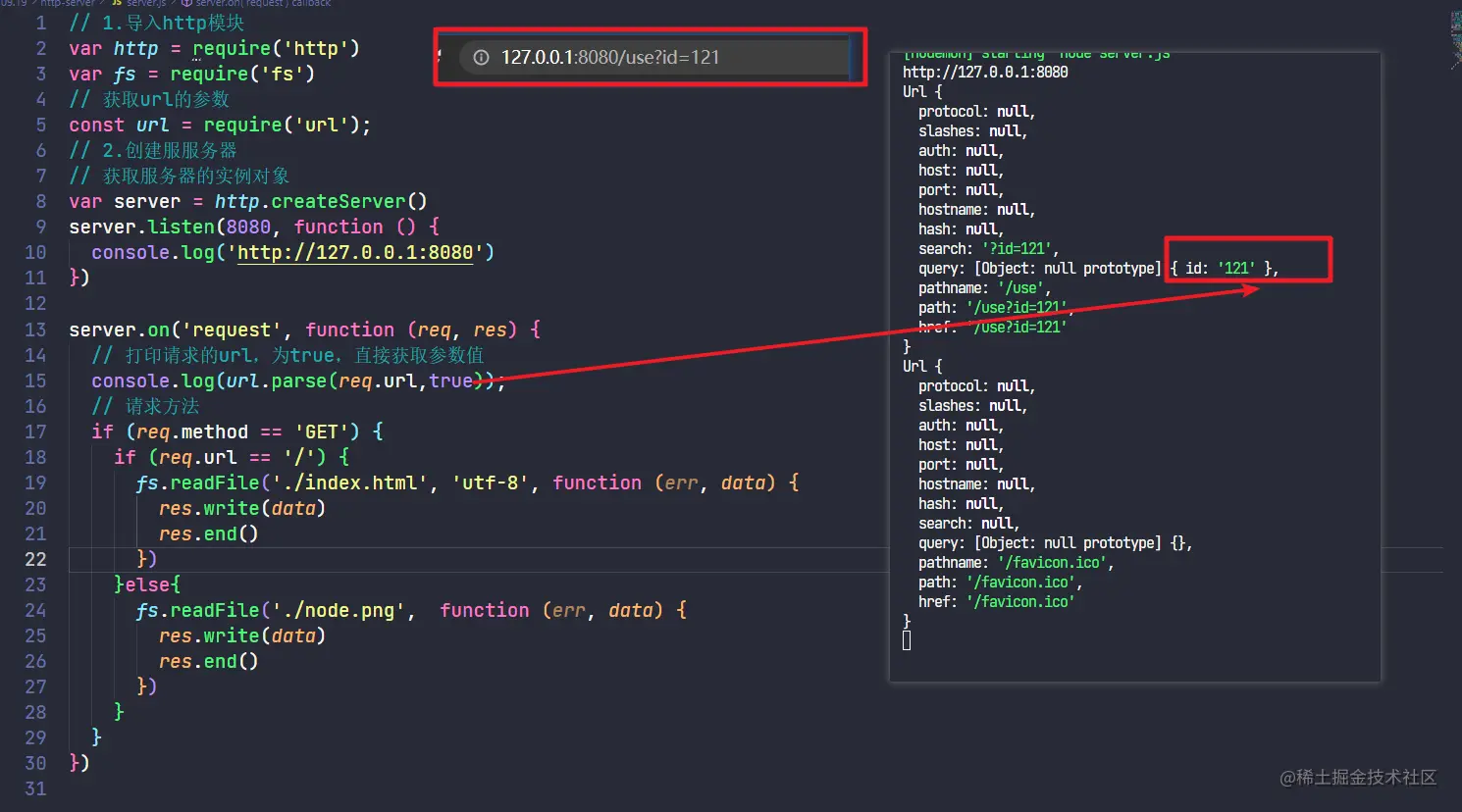The height and width of the screenshot is (812, 1462).
Task: Click terminal line pathname: '/use'
Action: [984, 288]
